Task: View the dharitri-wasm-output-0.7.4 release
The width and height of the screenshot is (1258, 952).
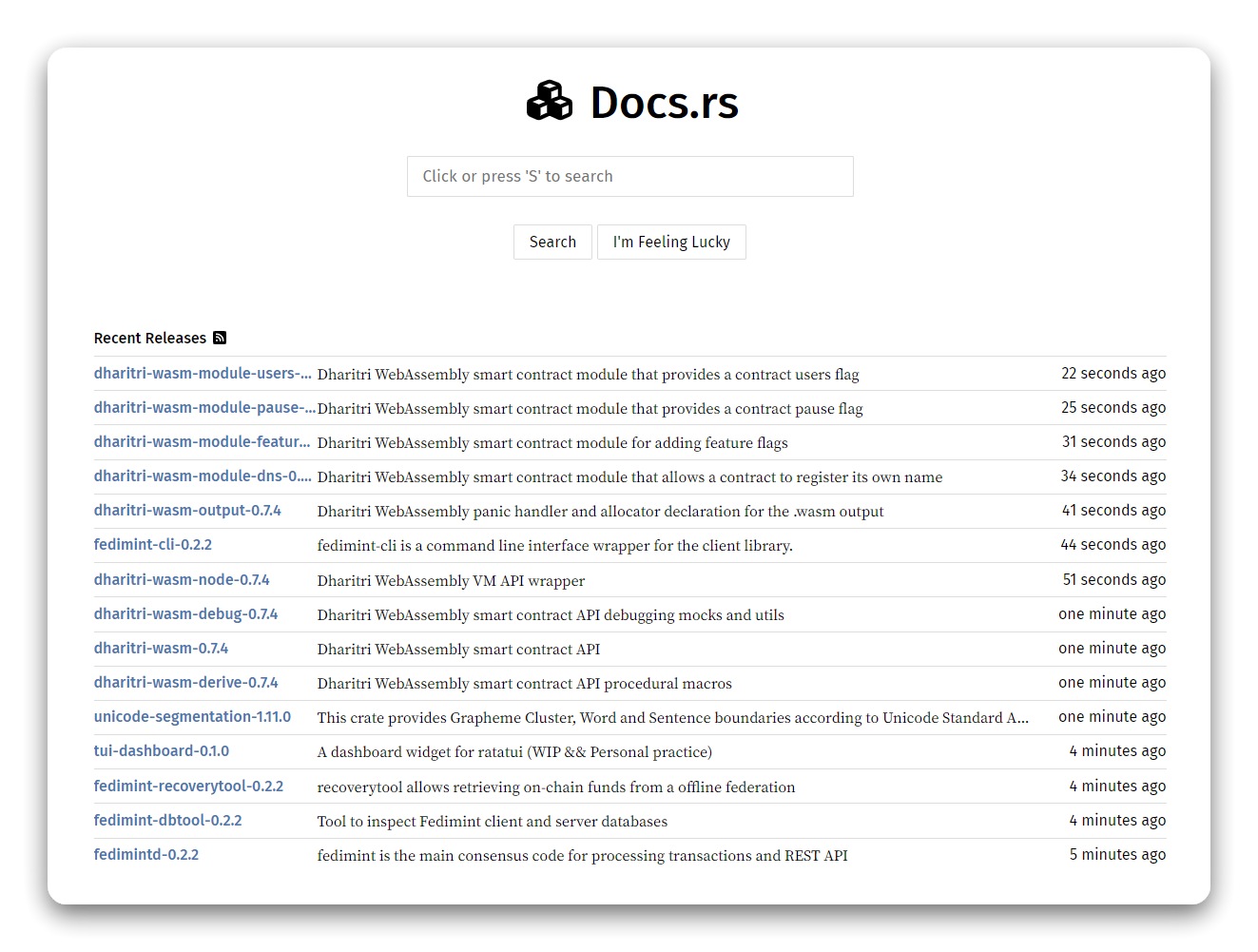Action: pyautogui.click(x=187, y=510)
